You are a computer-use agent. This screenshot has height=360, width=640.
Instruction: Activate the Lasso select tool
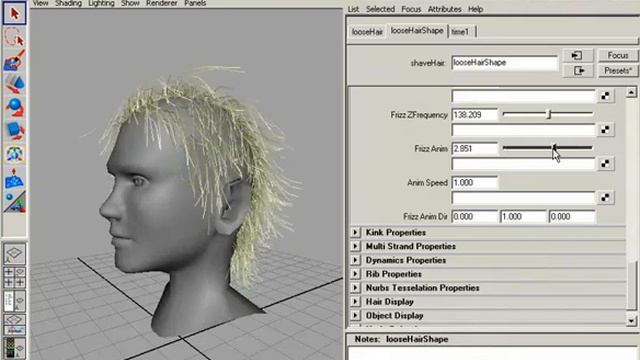(14, 37)
